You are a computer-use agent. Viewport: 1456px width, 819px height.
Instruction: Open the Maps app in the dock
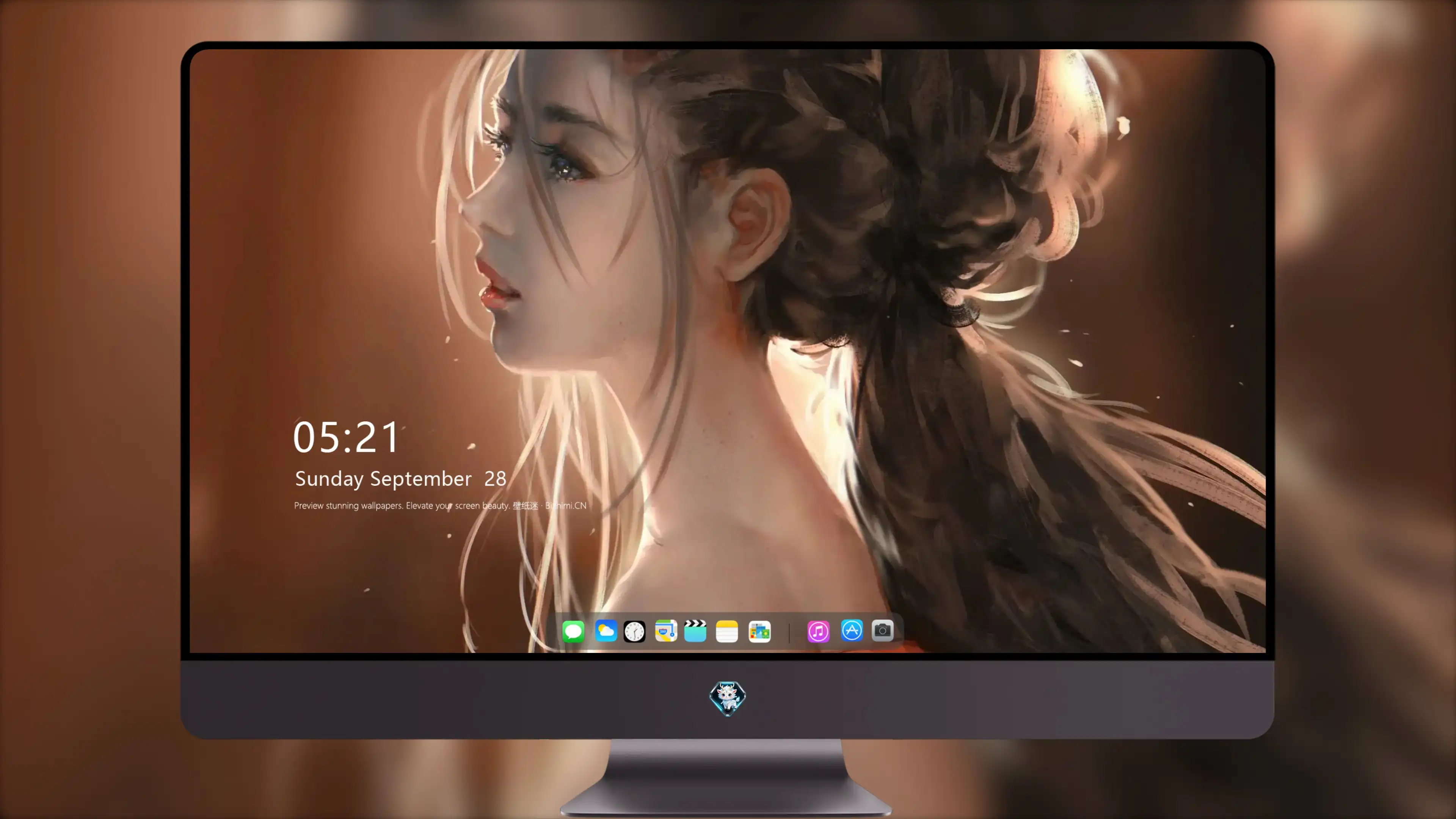tap(666, 631)
